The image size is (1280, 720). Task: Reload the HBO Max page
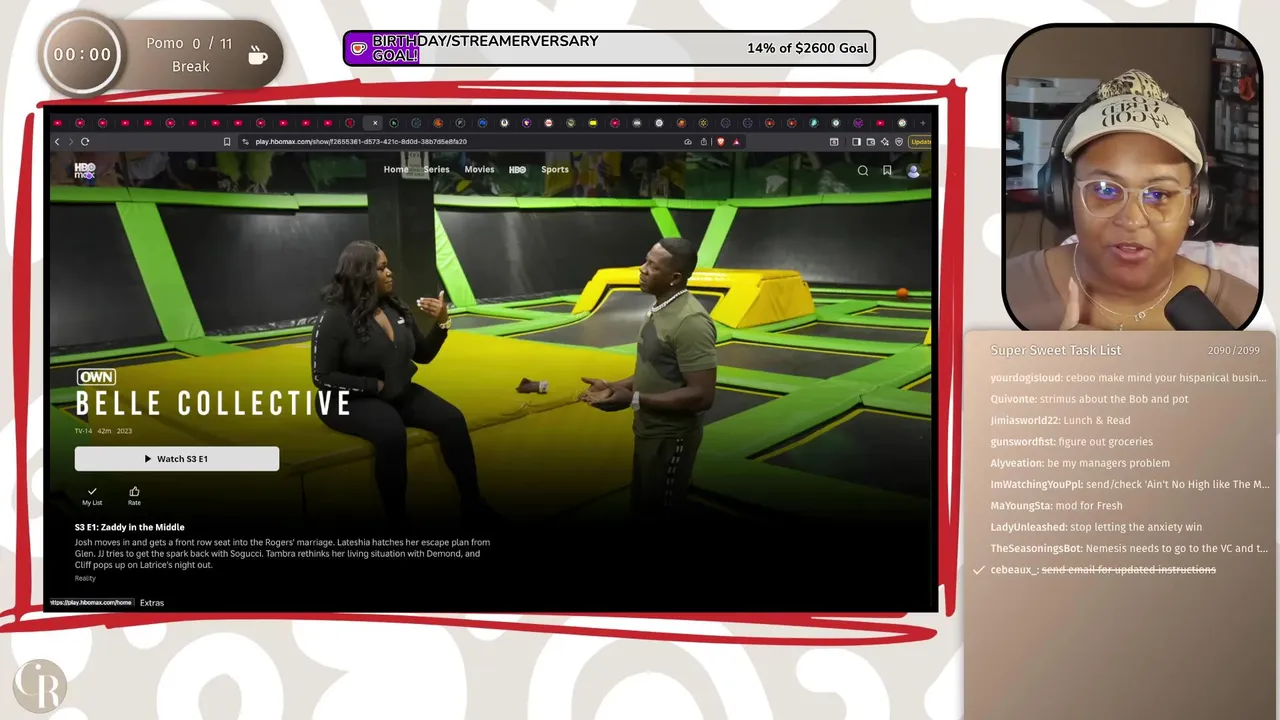[x=85, y=142]
